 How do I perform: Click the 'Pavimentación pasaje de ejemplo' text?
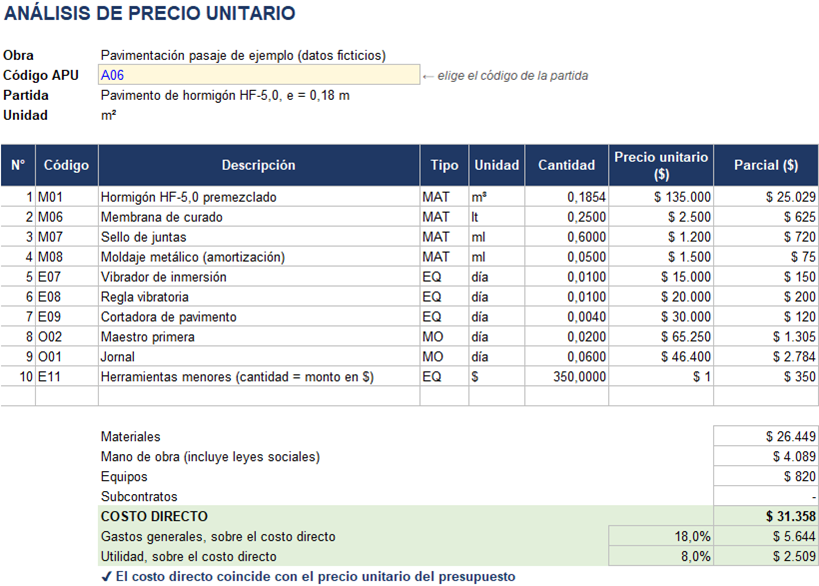243,55
